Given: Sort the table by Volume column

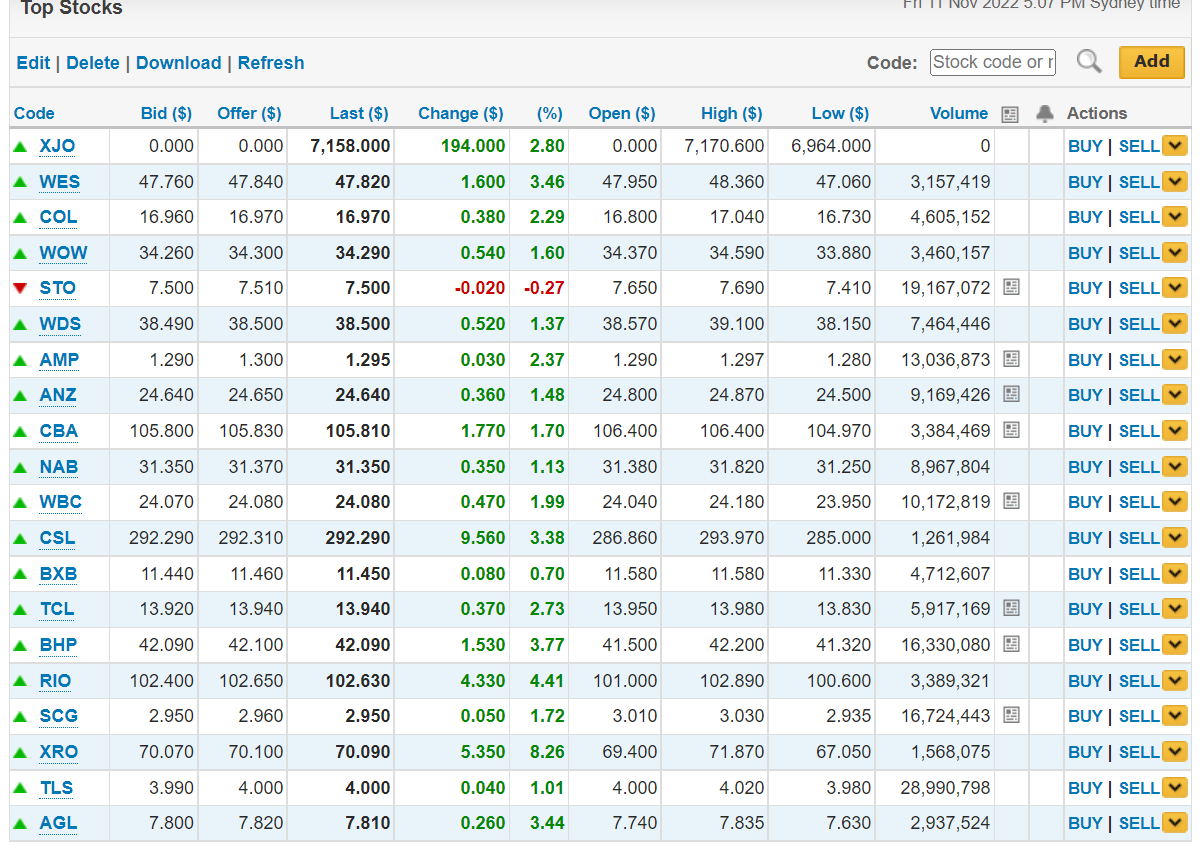Looking at the screenshot, I should (958, 114).
